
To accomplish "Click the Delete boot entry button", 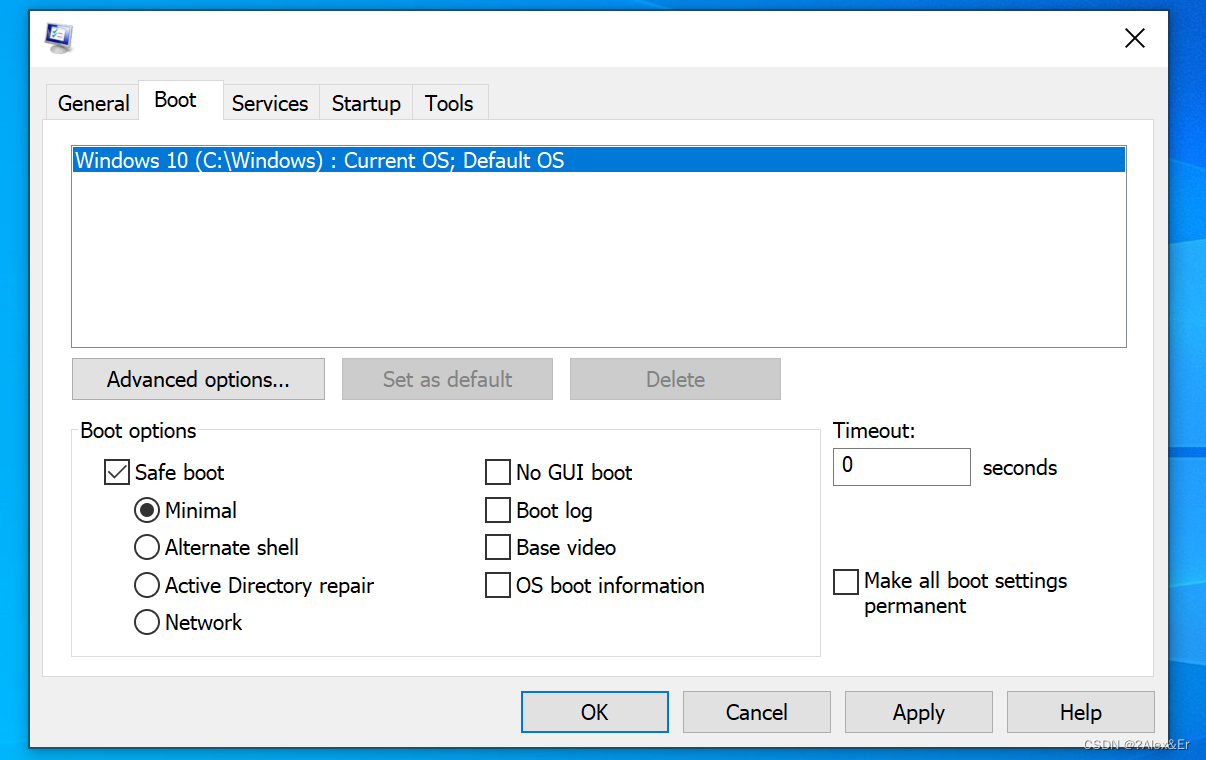I will (x=675, y=379).
